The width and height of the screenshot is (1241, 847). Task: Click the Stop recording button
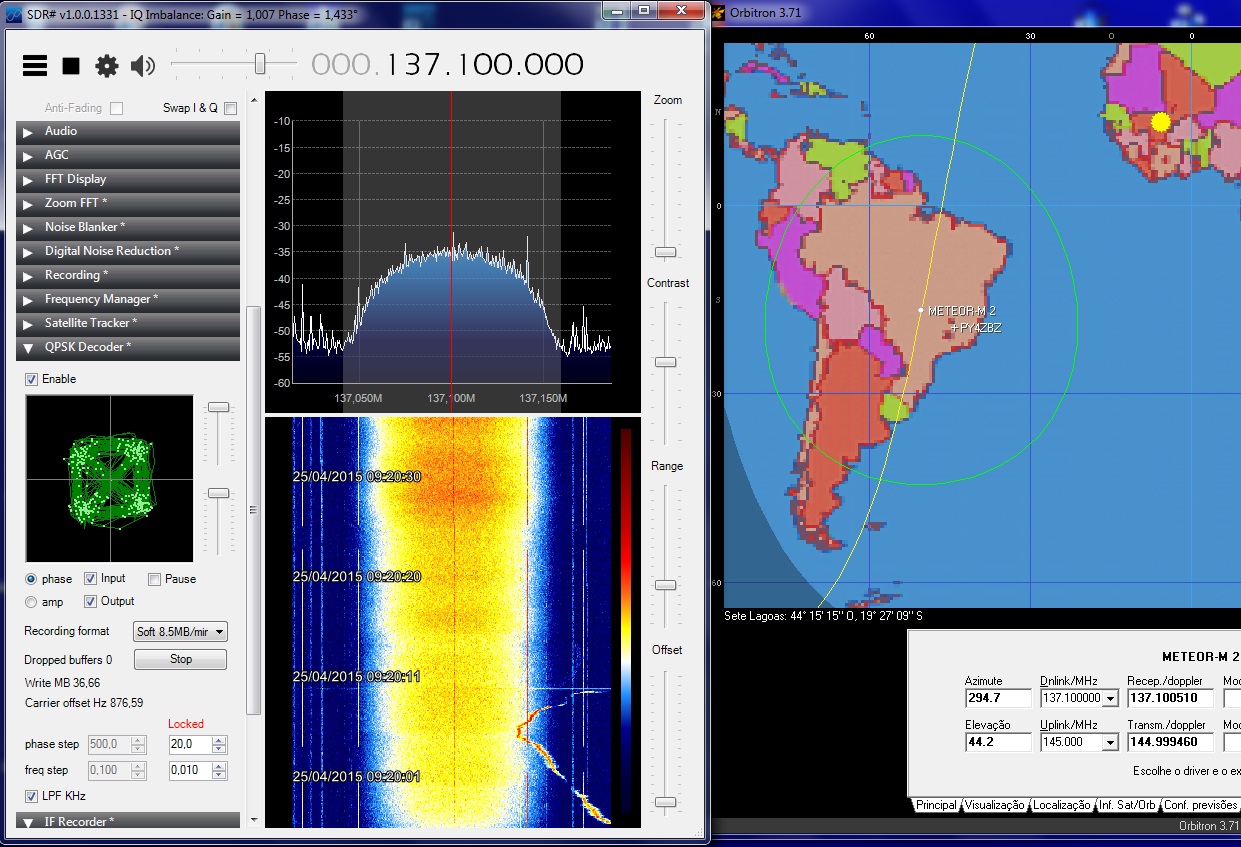180,660
